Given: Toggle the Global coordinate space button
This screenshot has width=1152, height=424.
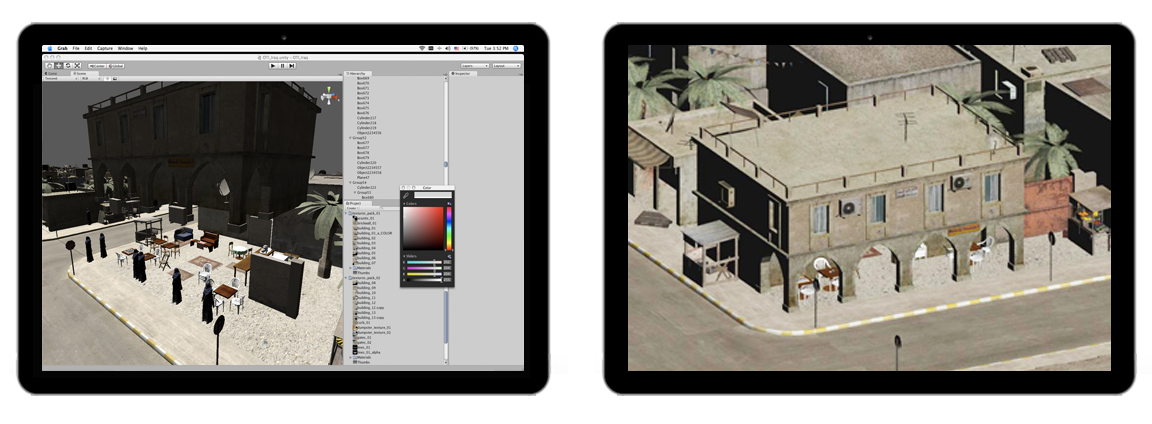Looking at the screenshot, I should click(x=116, y=66).
